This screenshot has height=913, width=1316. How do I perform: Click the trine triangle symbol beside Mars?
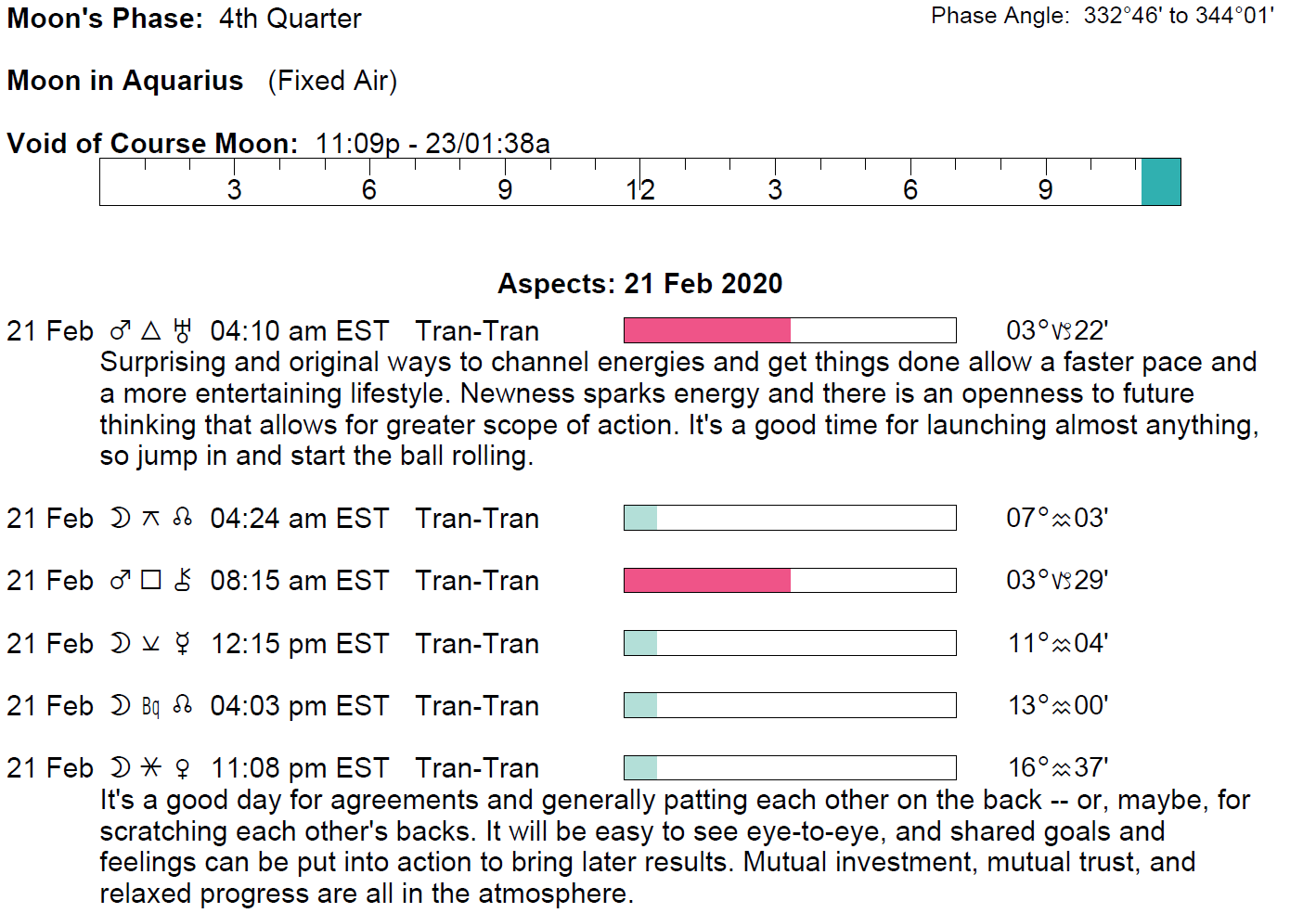(x=151, y=331)
